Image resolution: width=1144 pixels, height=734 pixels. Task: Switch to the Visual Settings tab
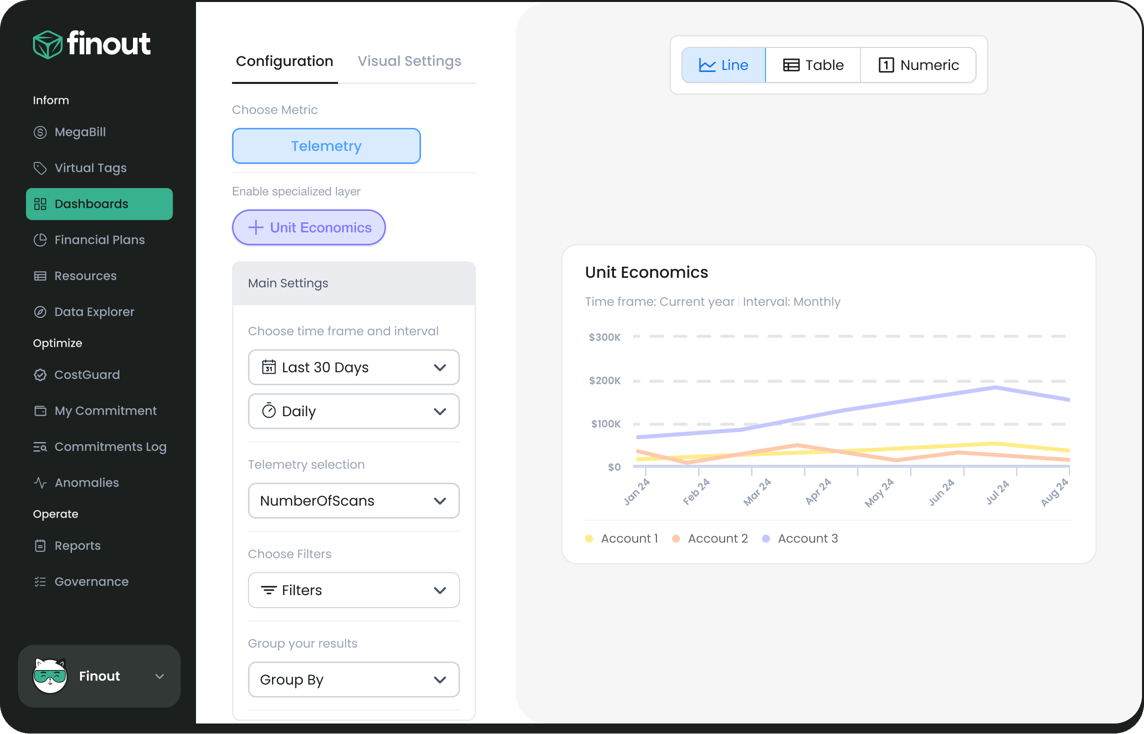coord(409,61)
